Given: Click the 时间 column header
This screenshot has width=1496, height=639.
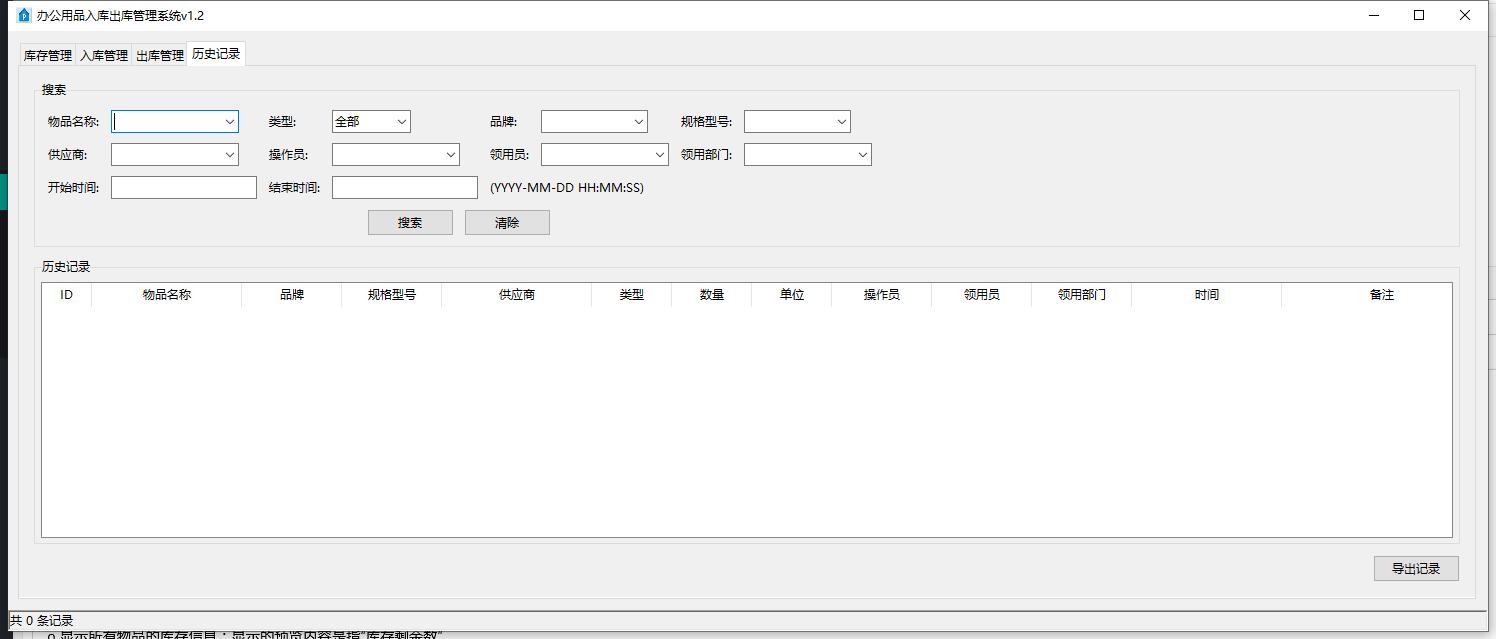Looking at the screenshot, I should click(1206, 295).
